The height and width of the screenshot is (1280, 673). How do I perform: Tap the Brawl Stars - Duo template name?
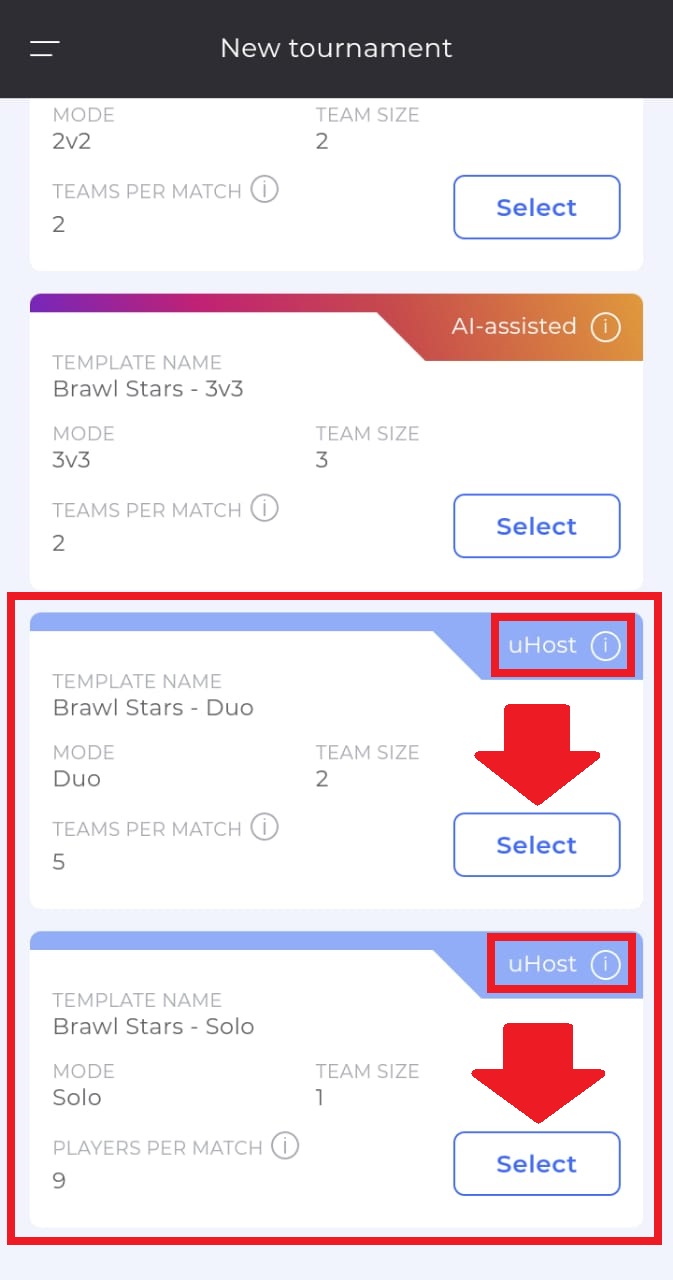tap(153, 708)
